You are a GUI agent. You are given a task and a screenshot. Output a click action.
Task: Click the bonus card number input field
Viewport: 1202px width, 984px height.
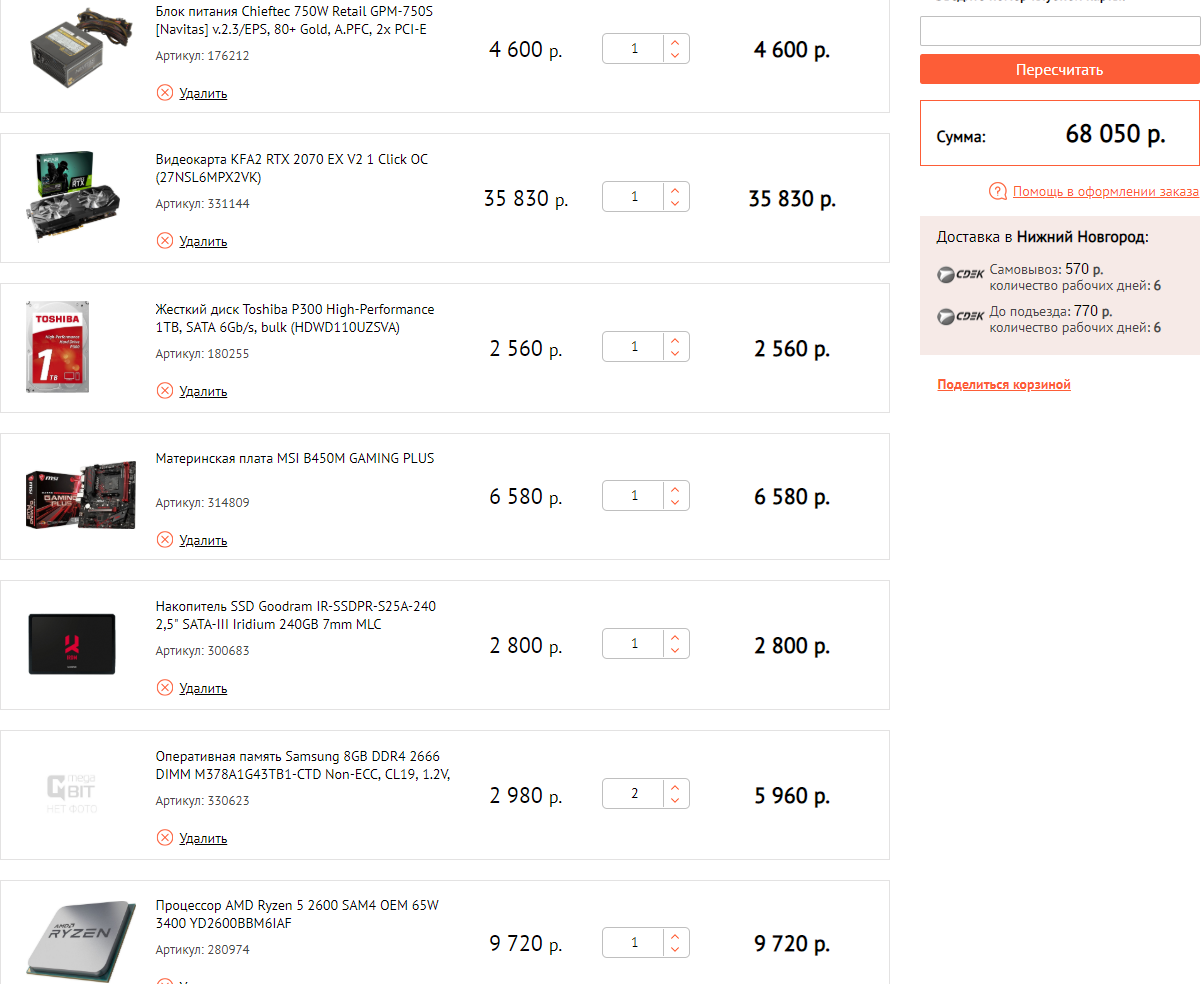(x=1059, y=31)
